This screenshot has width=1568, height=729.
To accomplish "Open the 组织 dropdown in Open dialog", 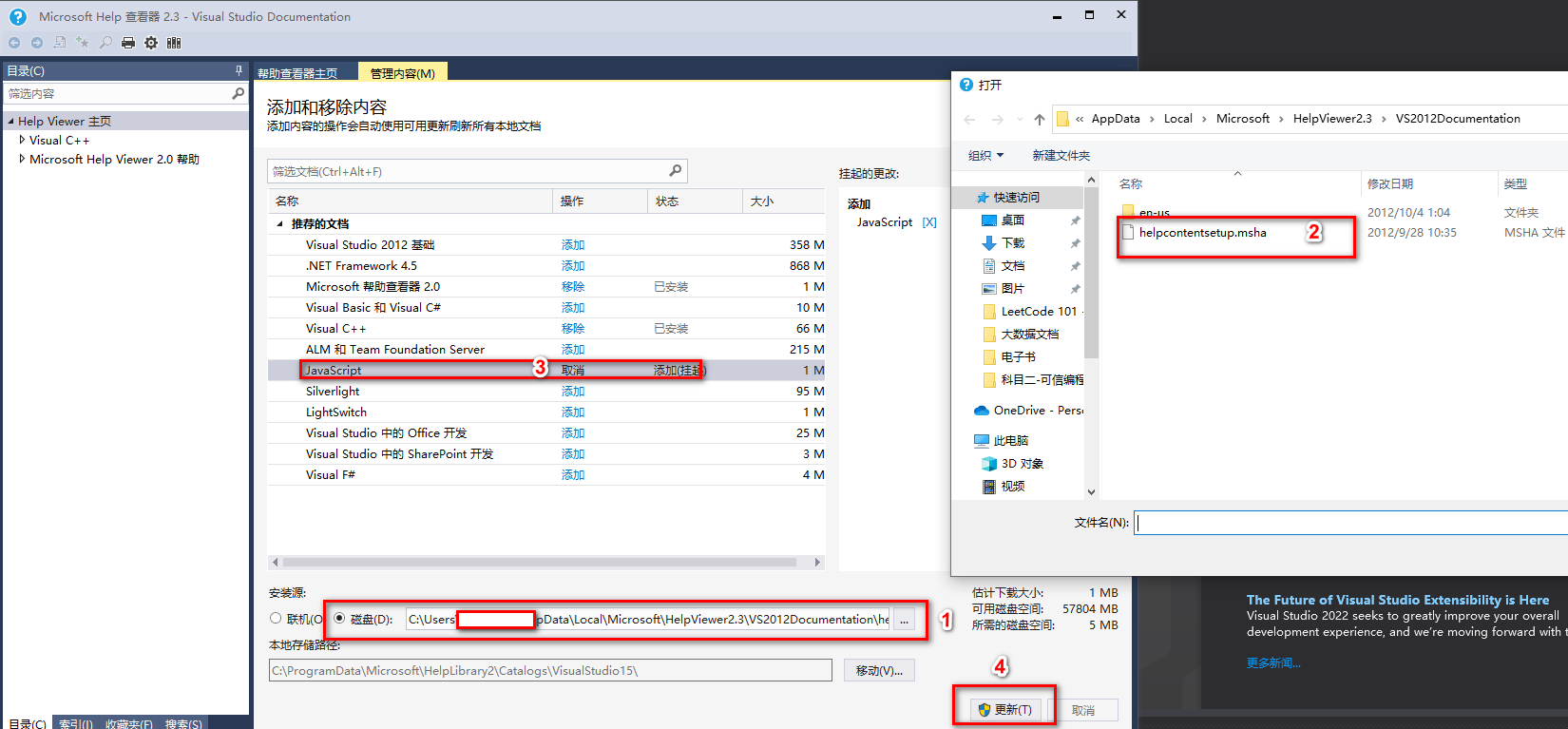I will pyautogui.click(x=985, y=155).
